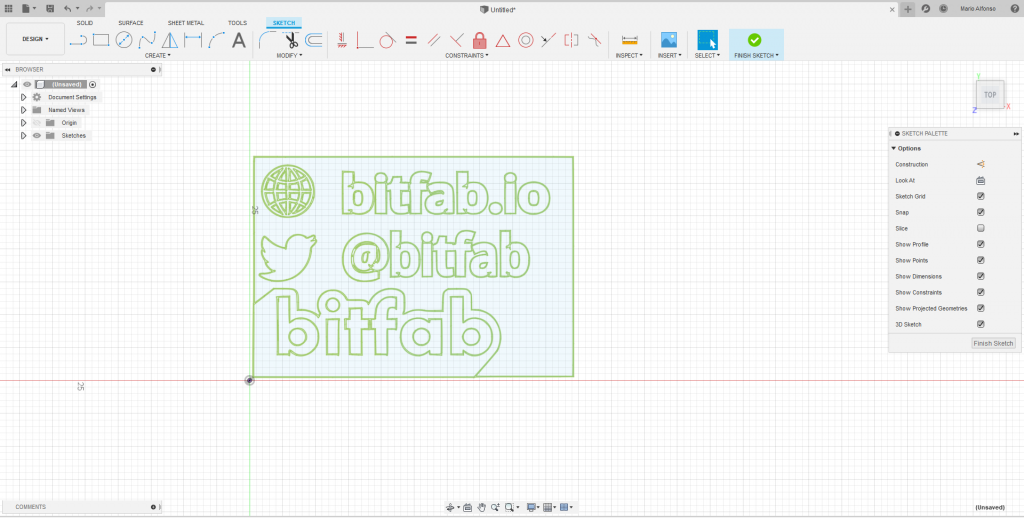Click the TOP face of ViewCube
The image size is (1024, 518).
(x=990, y=95)
